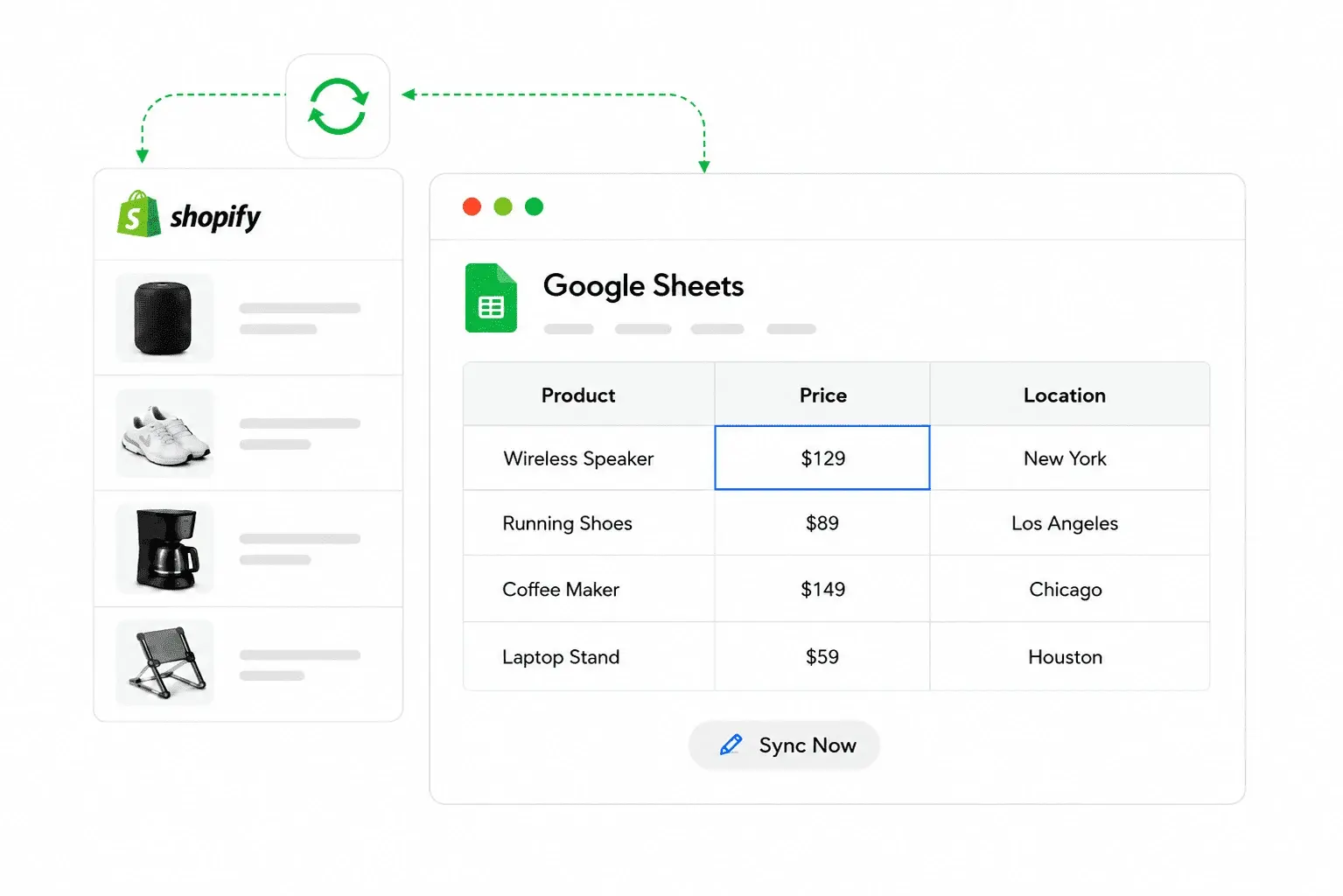
Task: Select the $89 price cell
Action: (822, 523)
